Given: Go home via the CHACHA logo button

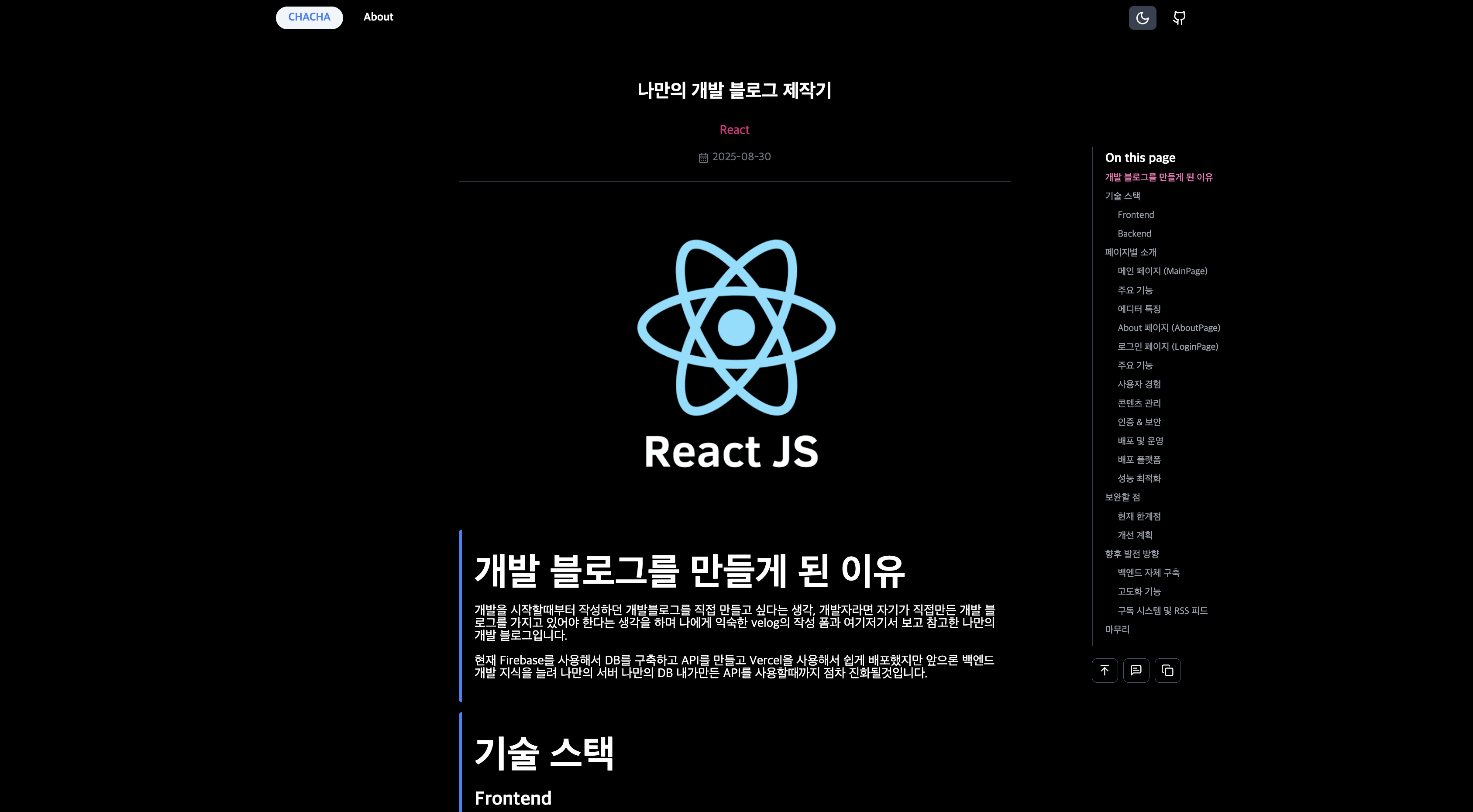Looking at the screenshot, I should click(310, 17).
